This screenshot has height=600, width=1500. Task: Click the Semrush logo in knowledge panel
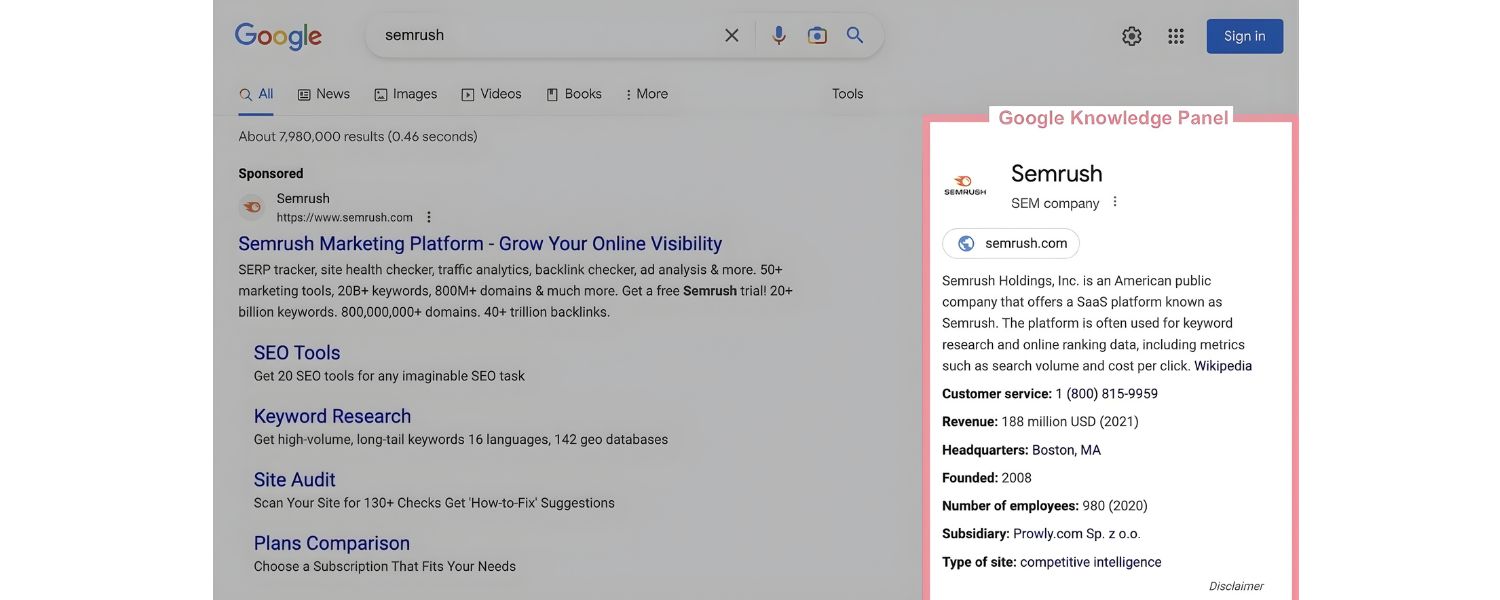coord(965,186)
